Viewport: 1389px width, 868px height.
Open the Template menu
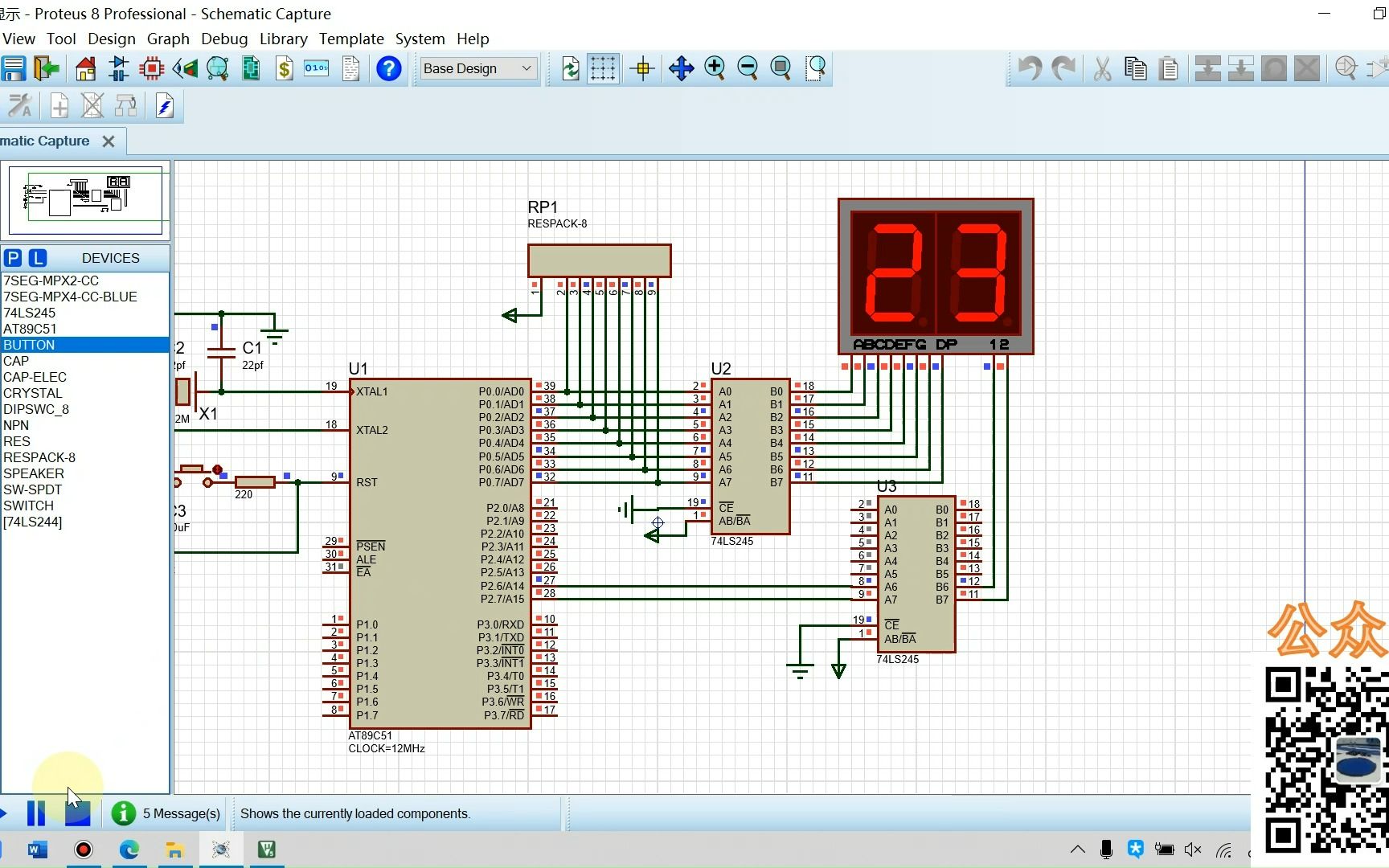[x=351, y=39]
